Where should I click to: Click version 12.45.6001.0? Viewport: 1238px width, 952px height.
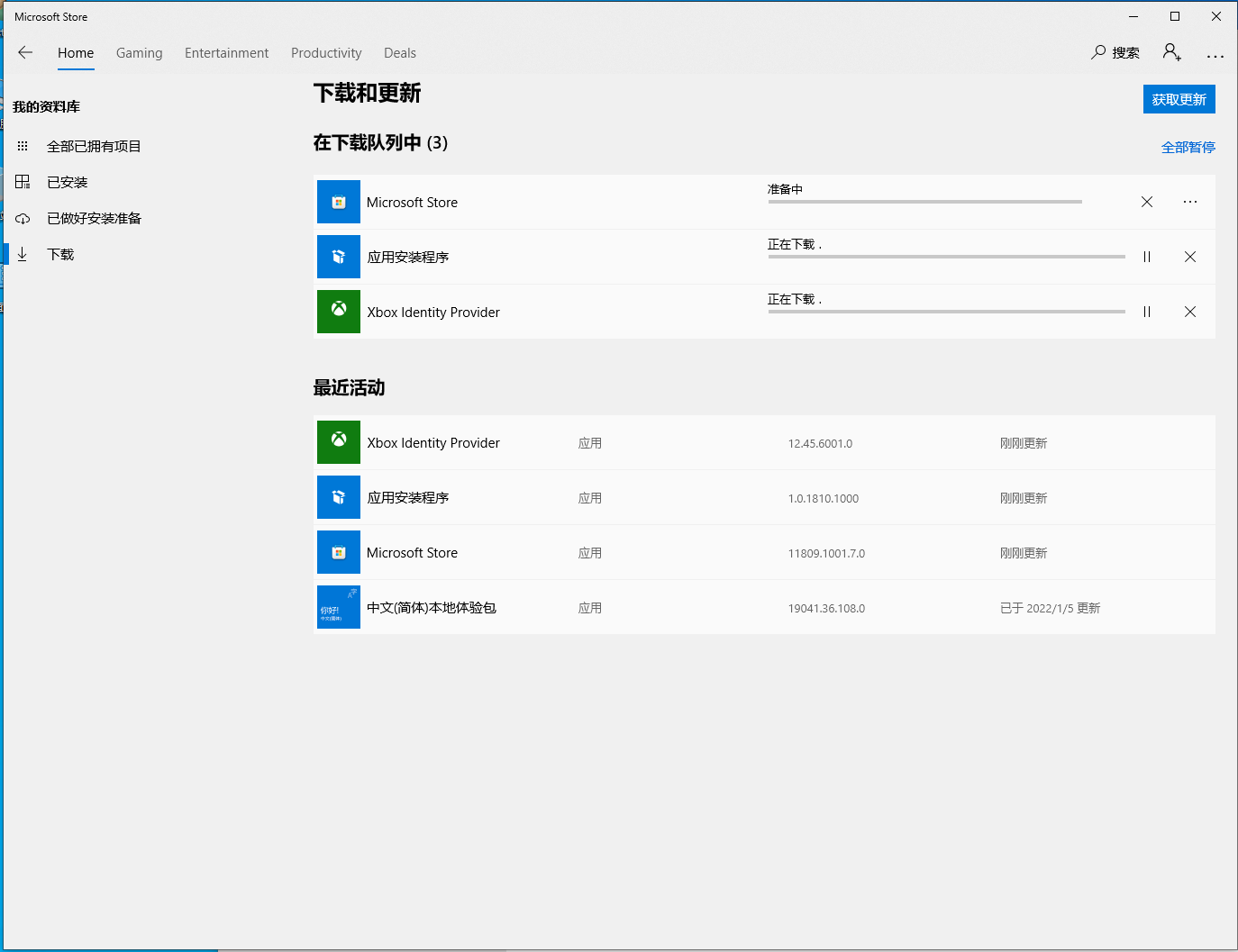pos(820,443)
